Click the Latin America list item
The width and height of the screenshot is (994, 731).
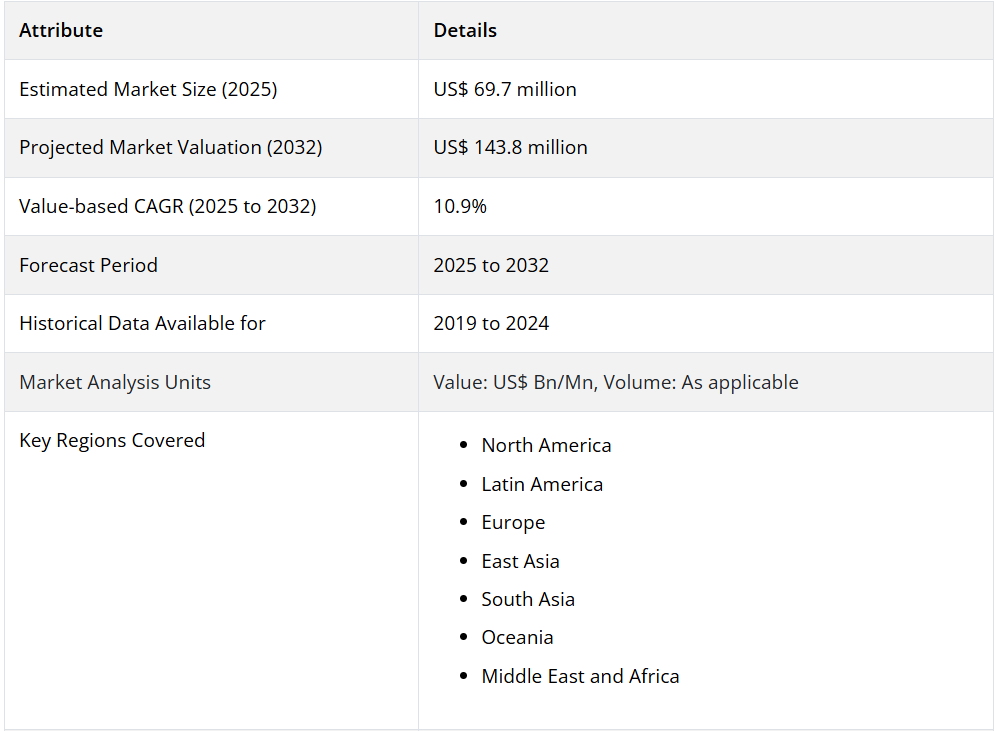point(542,484)
